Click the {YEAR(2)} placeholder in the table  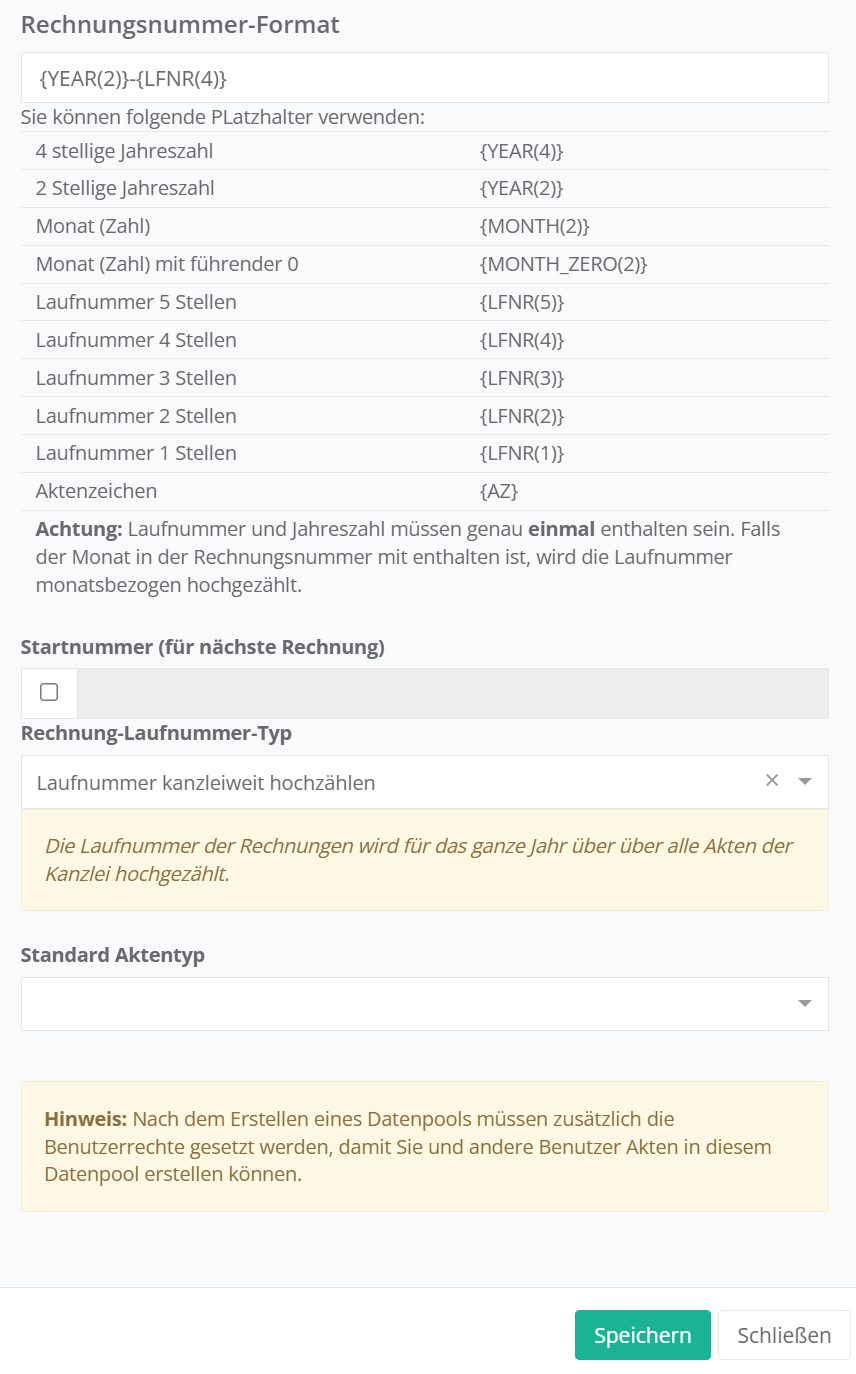[x=522, y=188]
